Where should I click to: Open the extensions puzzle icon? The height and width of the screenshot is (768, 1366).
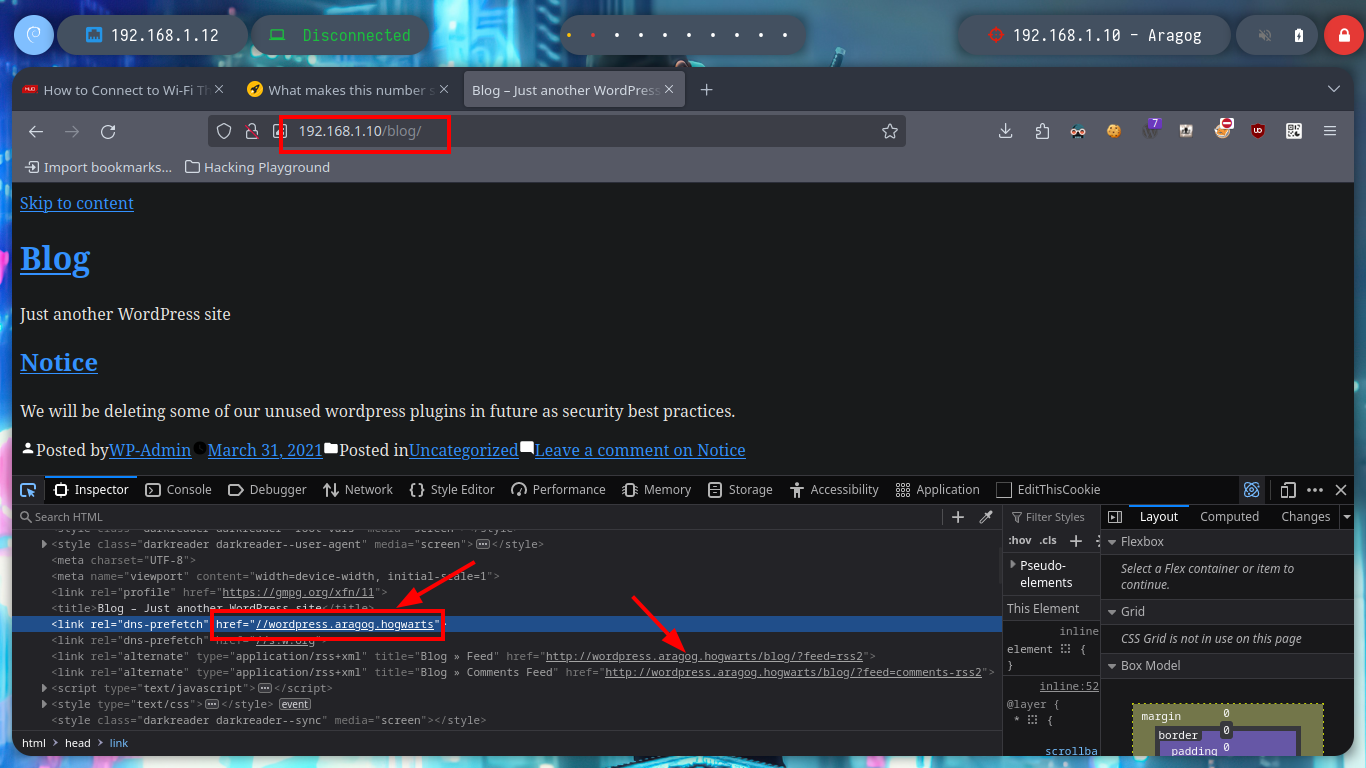1042,131
